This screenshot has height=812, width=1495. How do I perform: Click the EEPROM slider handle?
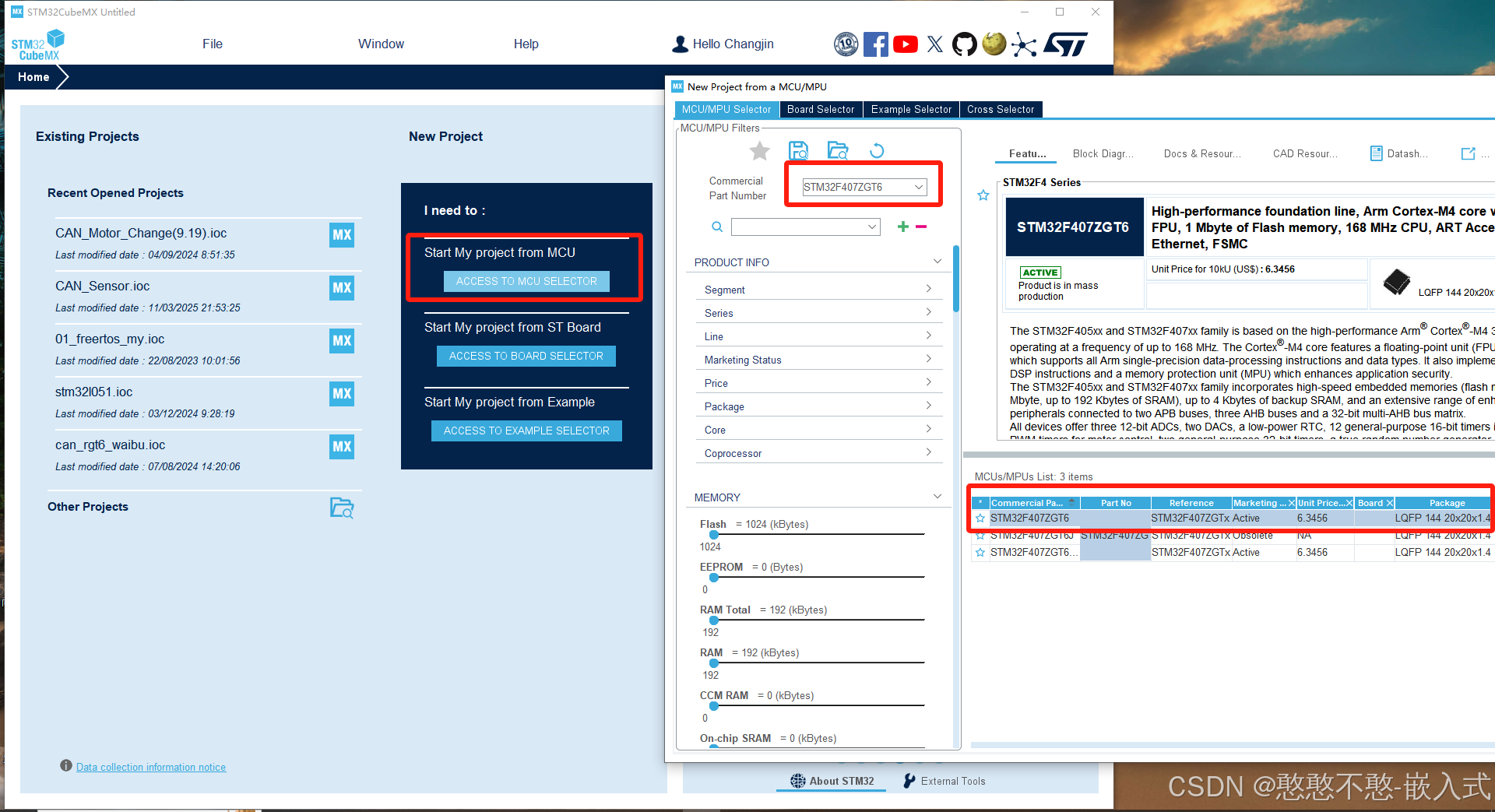click(x=714, y=577)
